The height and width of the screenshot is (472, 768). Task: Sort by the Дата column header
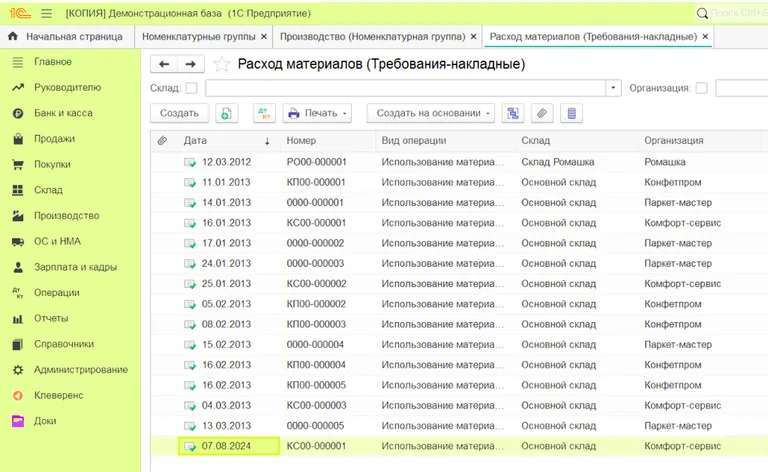(196, 141)
